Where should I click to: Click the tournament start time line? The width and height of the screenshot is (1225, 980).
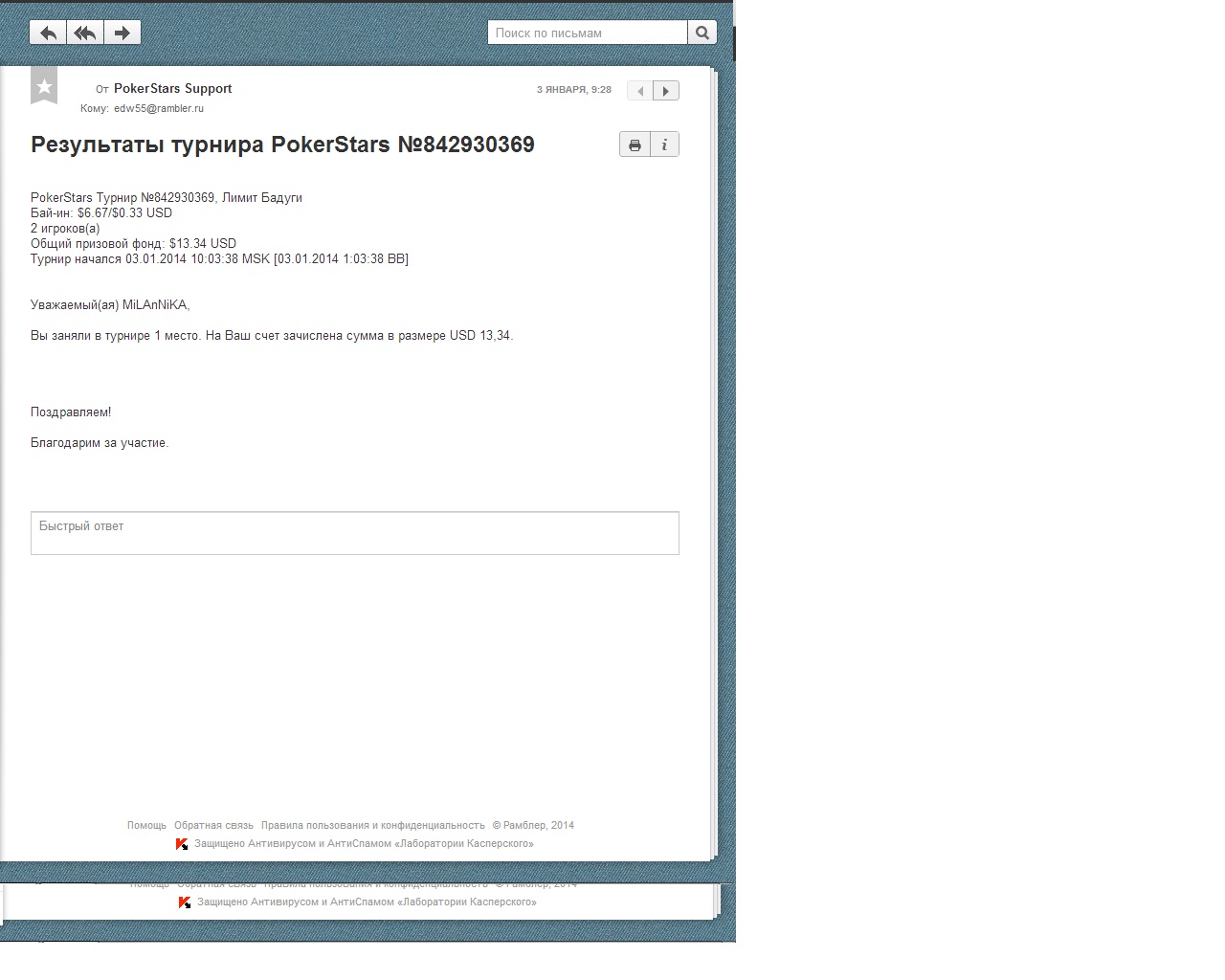click(x=219, y=258)
